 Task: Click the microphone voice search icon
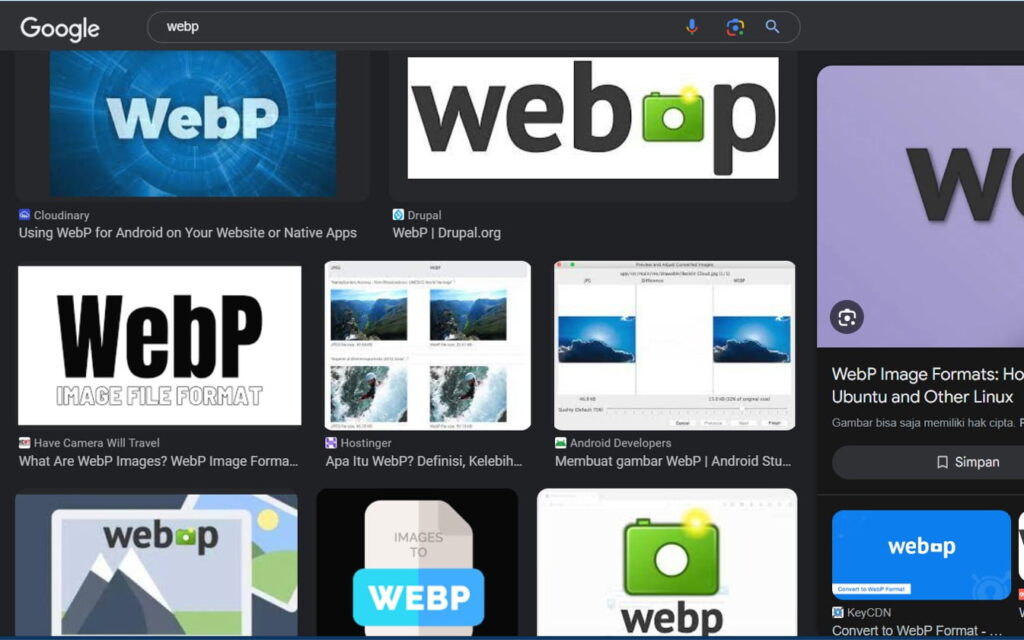[691, 27]
